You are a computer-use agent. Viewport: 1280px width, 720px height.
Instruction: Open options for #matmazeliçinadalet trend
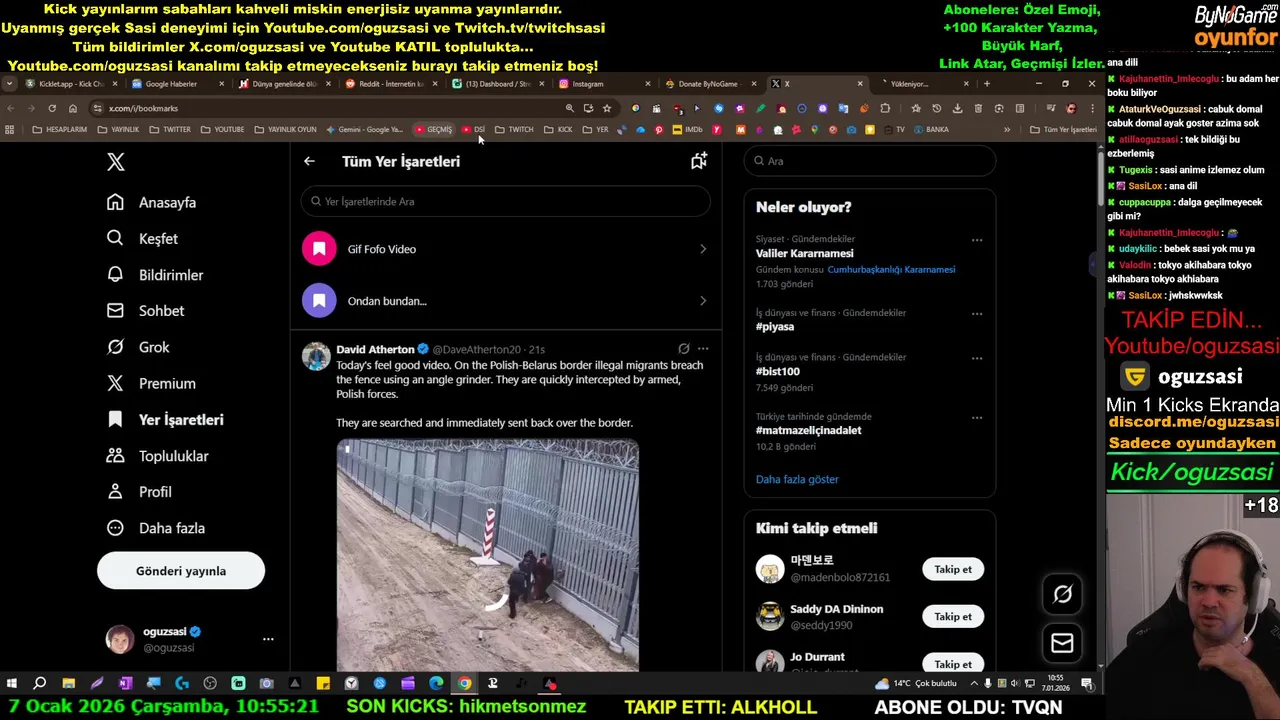(977, 417)
